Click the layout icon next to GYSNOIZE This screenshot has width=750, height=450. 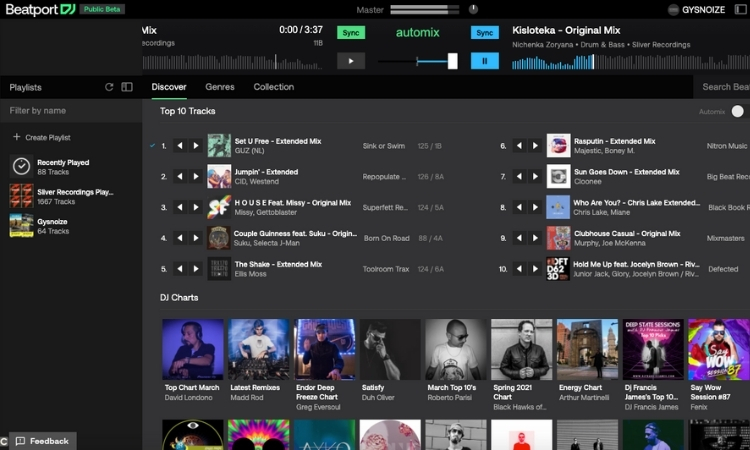[x=740, y=10]
